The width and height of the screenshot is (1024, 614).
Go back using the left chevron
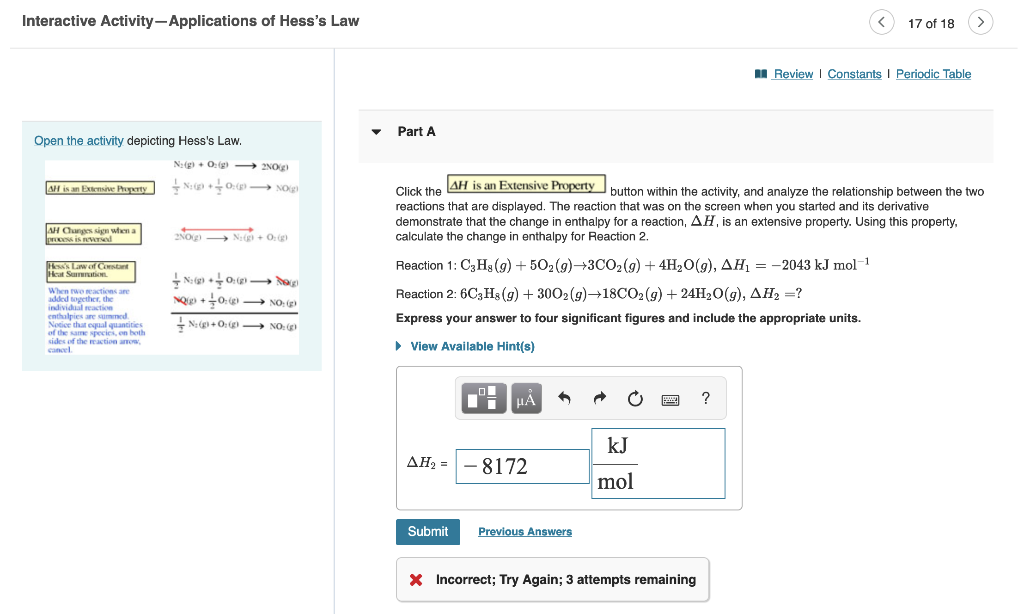point(881,21)
